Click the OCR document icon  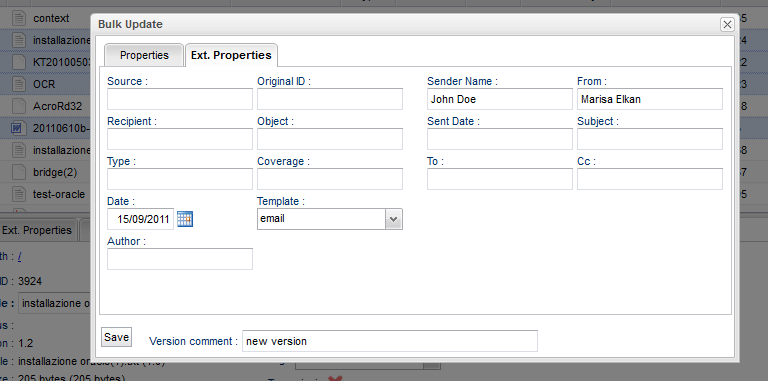(18, 84)
